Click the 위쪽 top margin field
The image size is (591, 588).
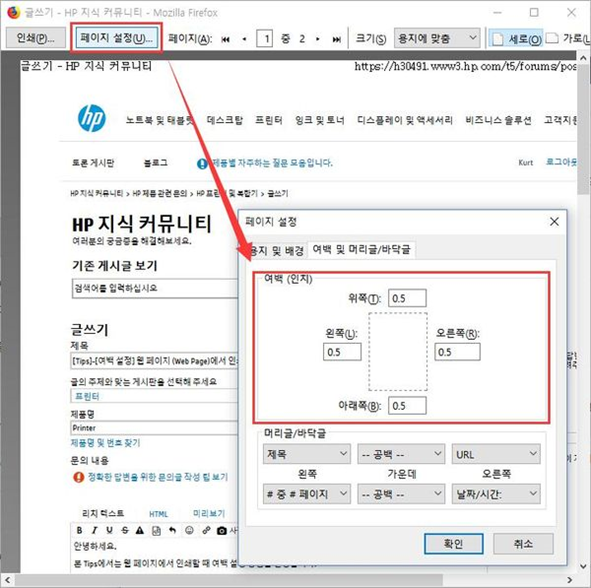point(407,298)
